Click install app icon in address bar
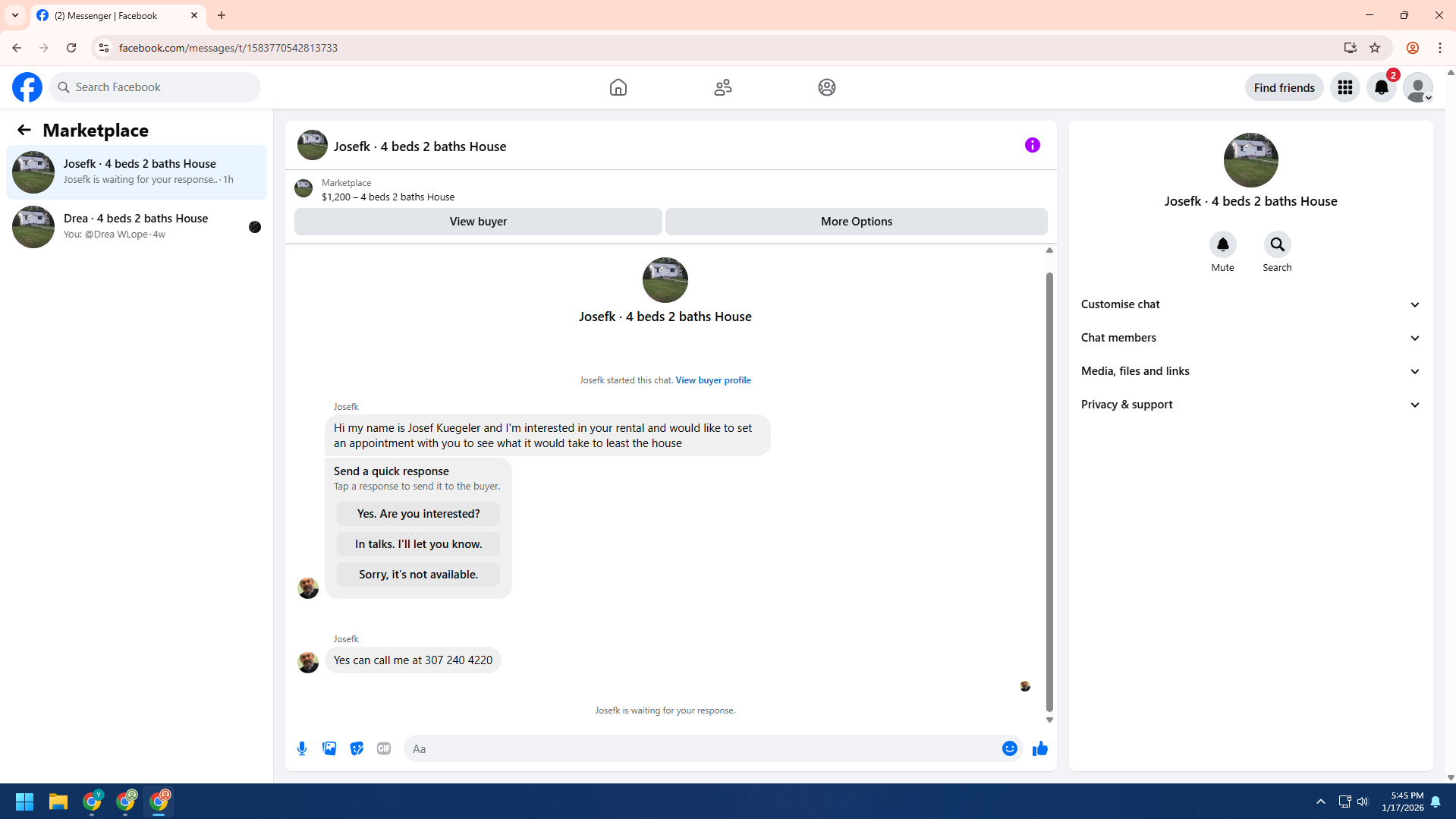Image resolution: width=1456 pixels, height=819 pixels. (1350, 48)
